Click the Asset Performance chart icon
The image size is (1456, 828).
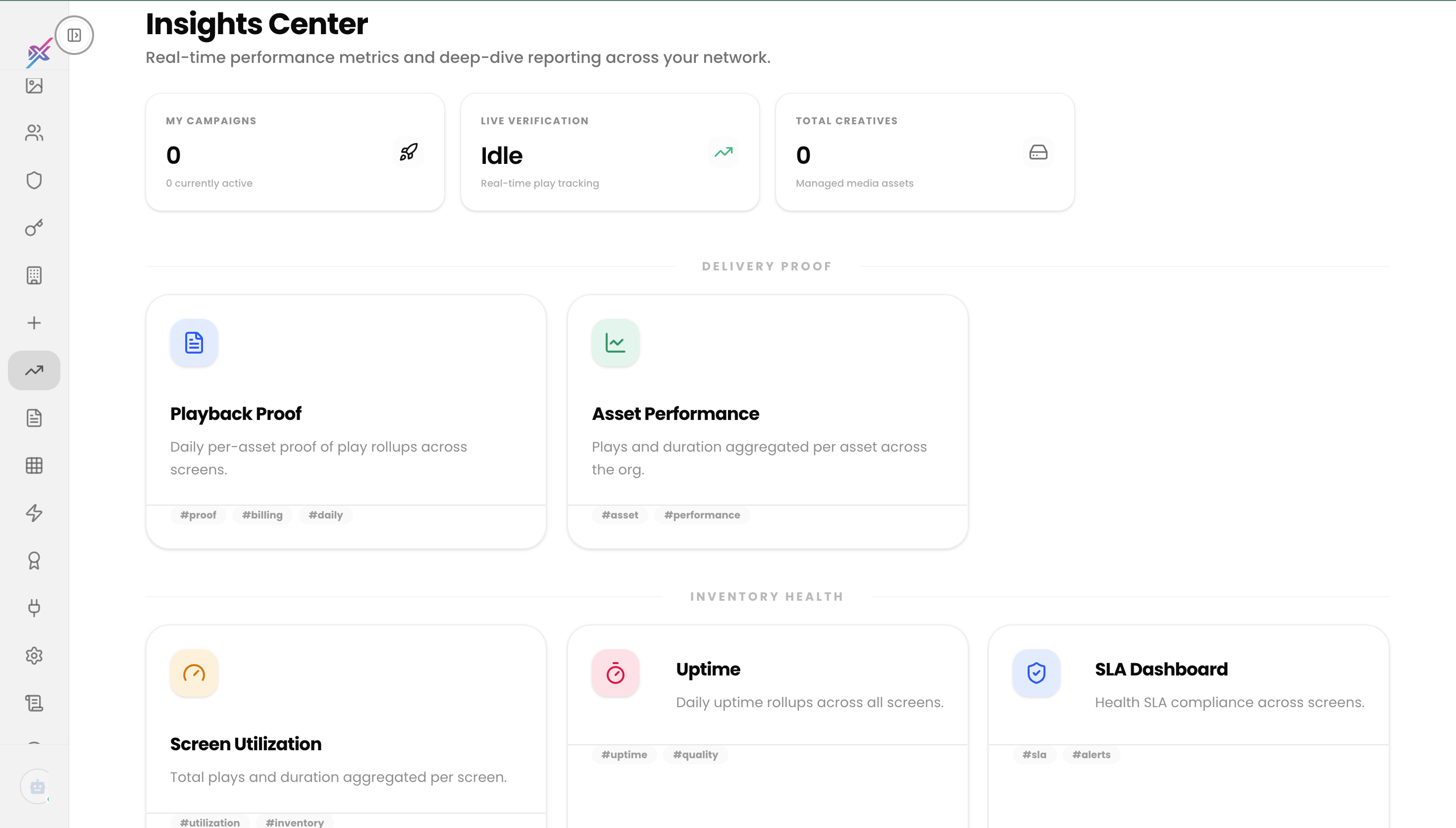pos(615,343)
